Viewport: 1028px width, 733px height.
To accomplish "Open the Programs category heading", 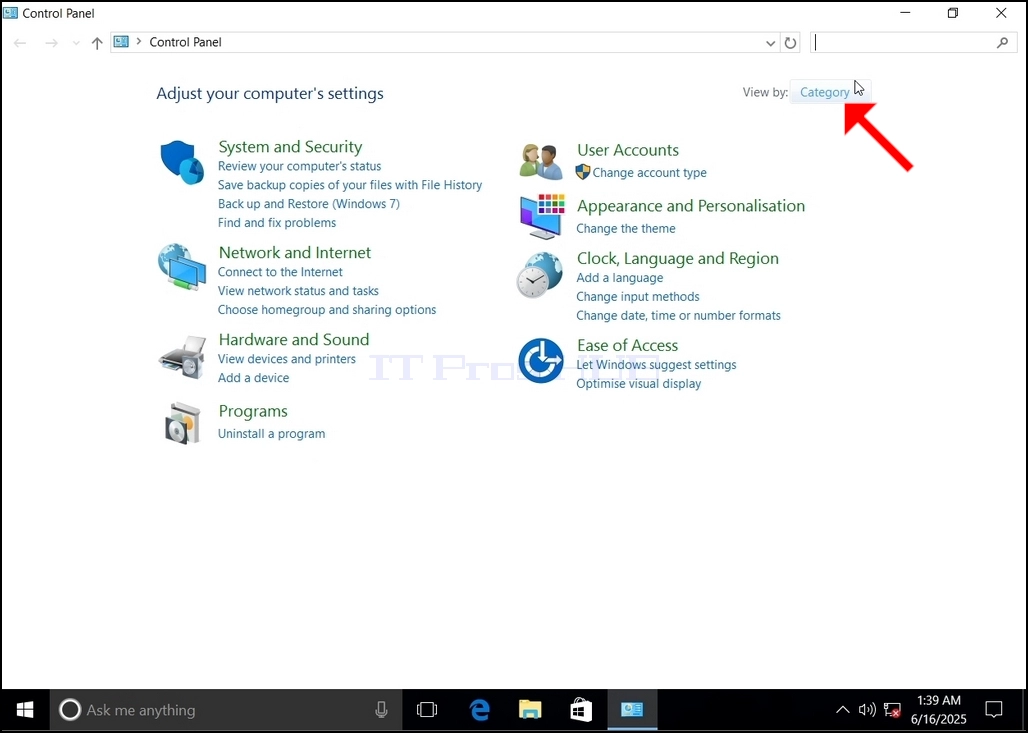I will [x=252, y=412].
